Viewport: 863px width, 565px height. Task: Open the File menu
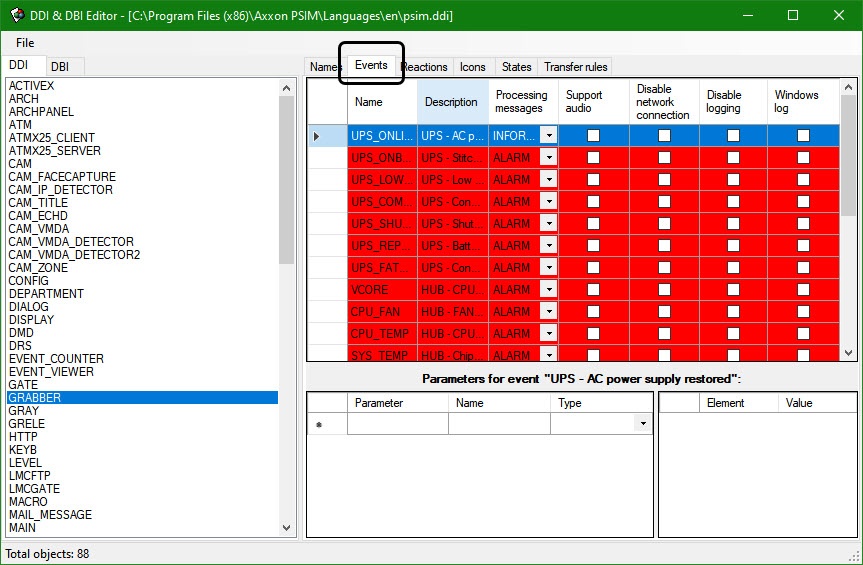[x=25, y=43]
